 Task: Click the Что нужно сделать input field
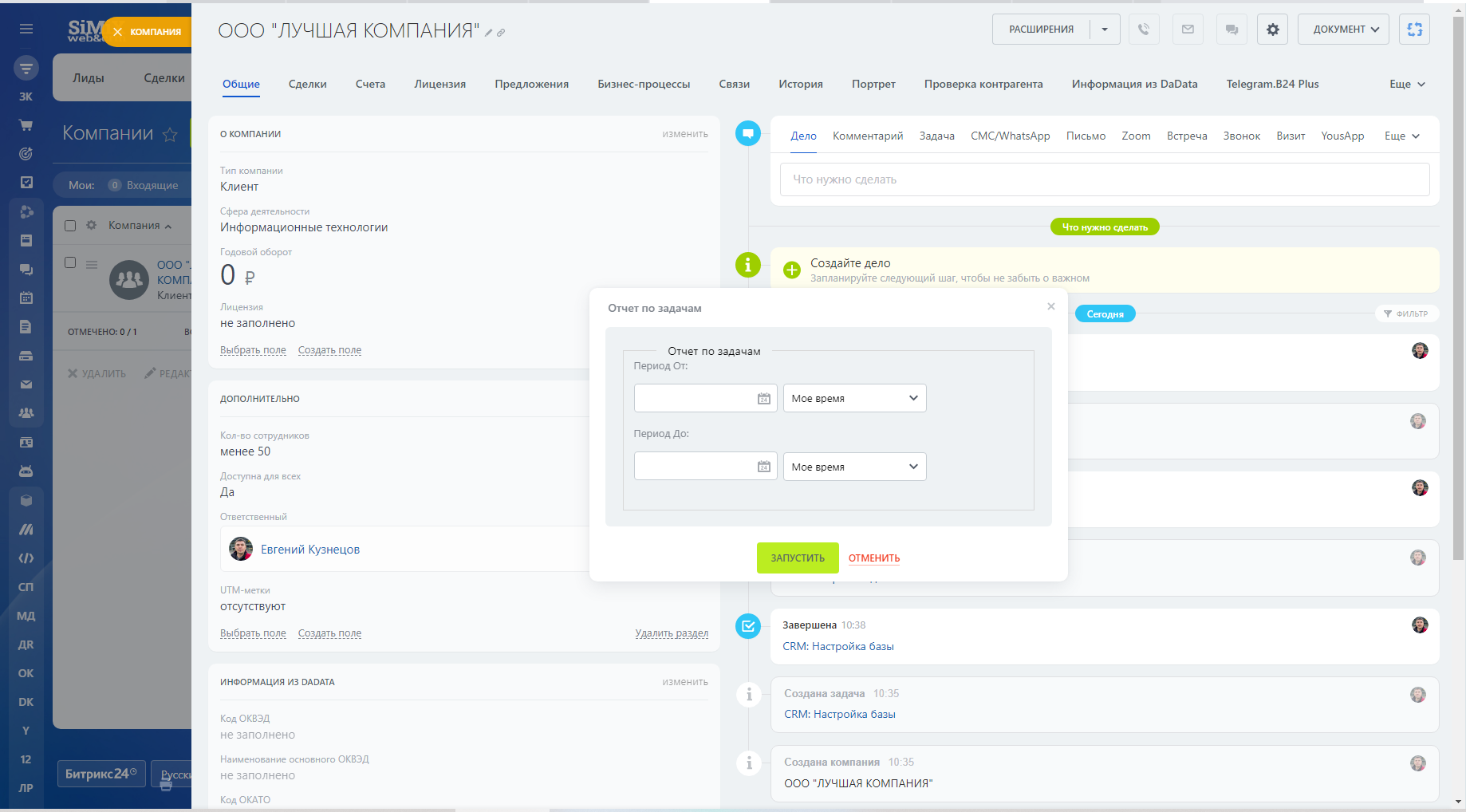click(x=1104, y=179)
